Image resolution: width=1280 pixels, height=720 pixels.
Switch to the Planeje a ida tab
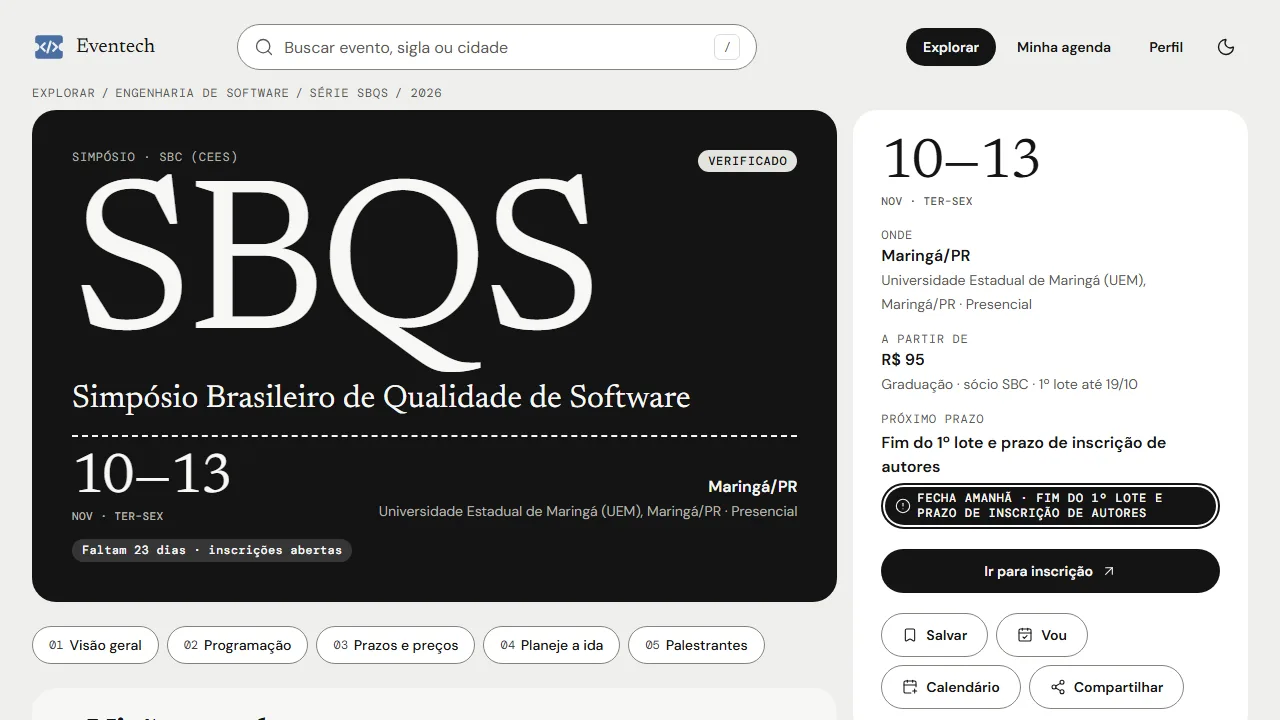[551, 645]
